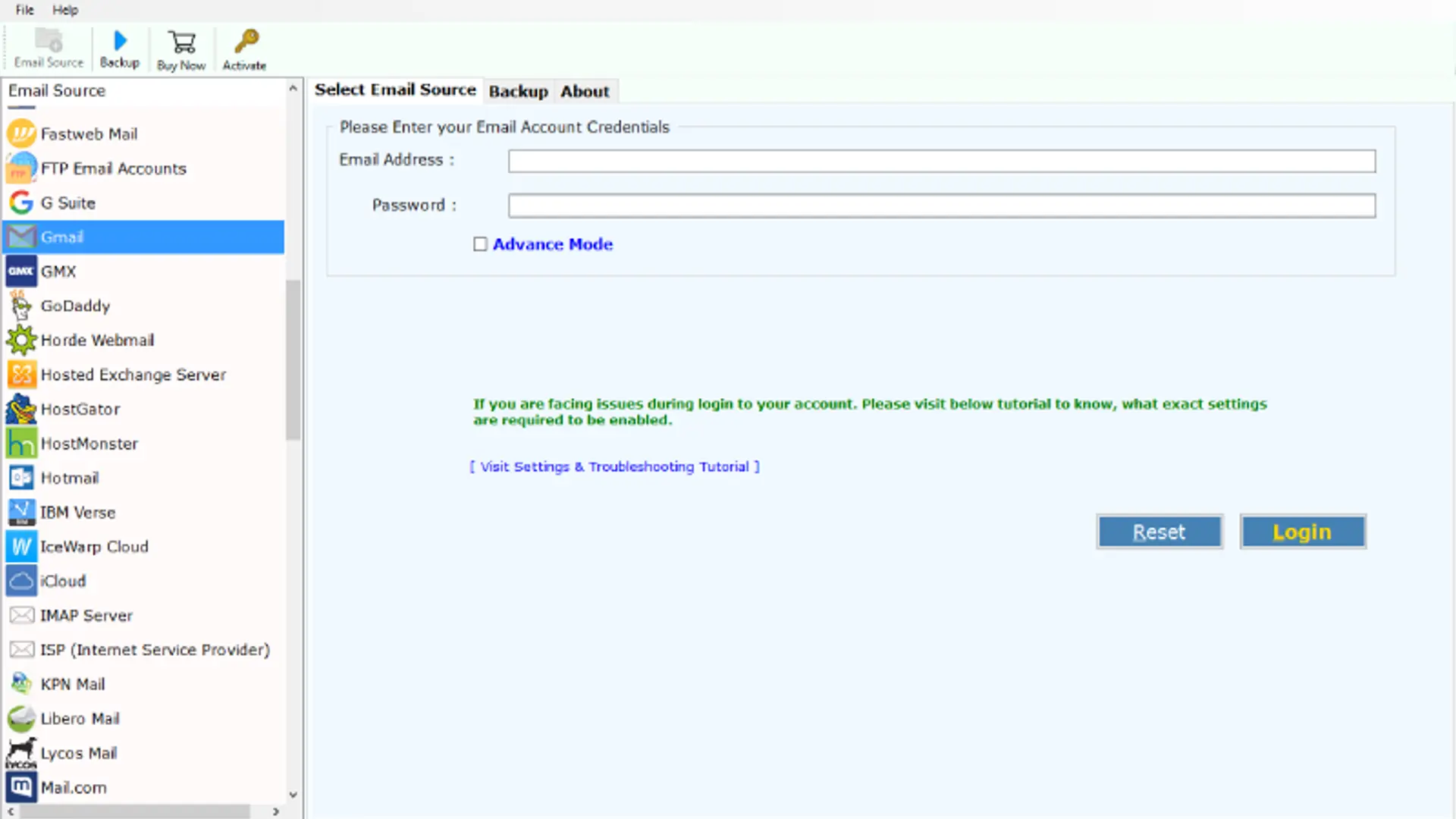Choose the Hosted Exchange Server option

(x=133, y=375)
